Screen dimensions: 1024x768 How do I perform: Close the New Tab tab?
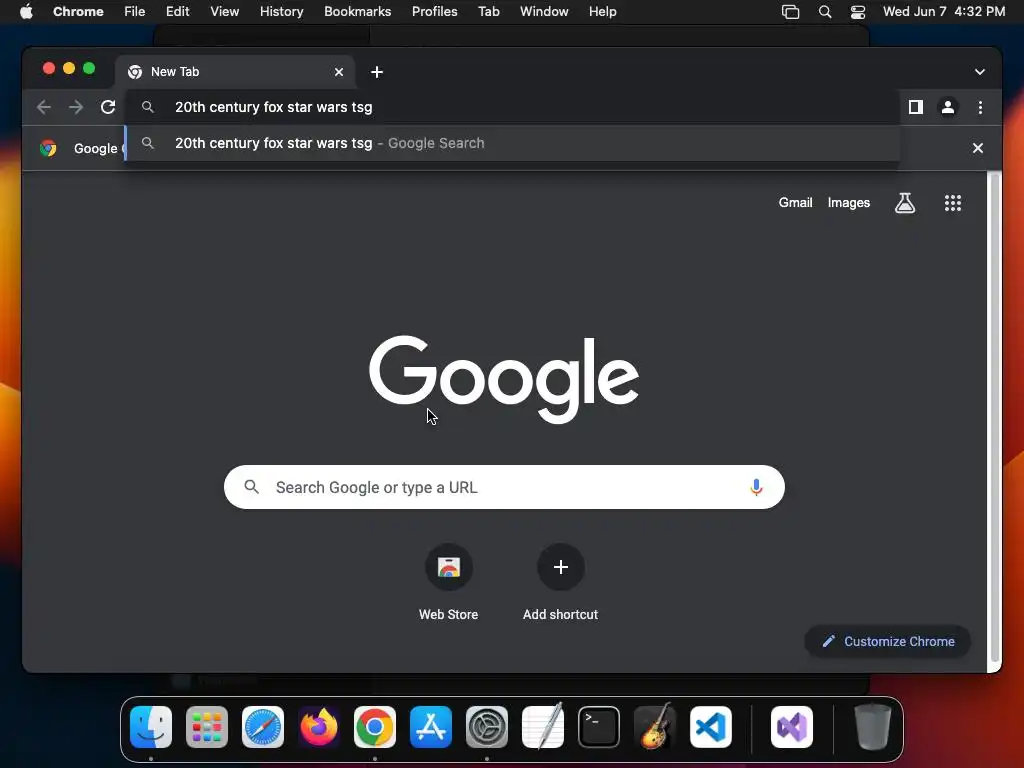click(339, 72)
